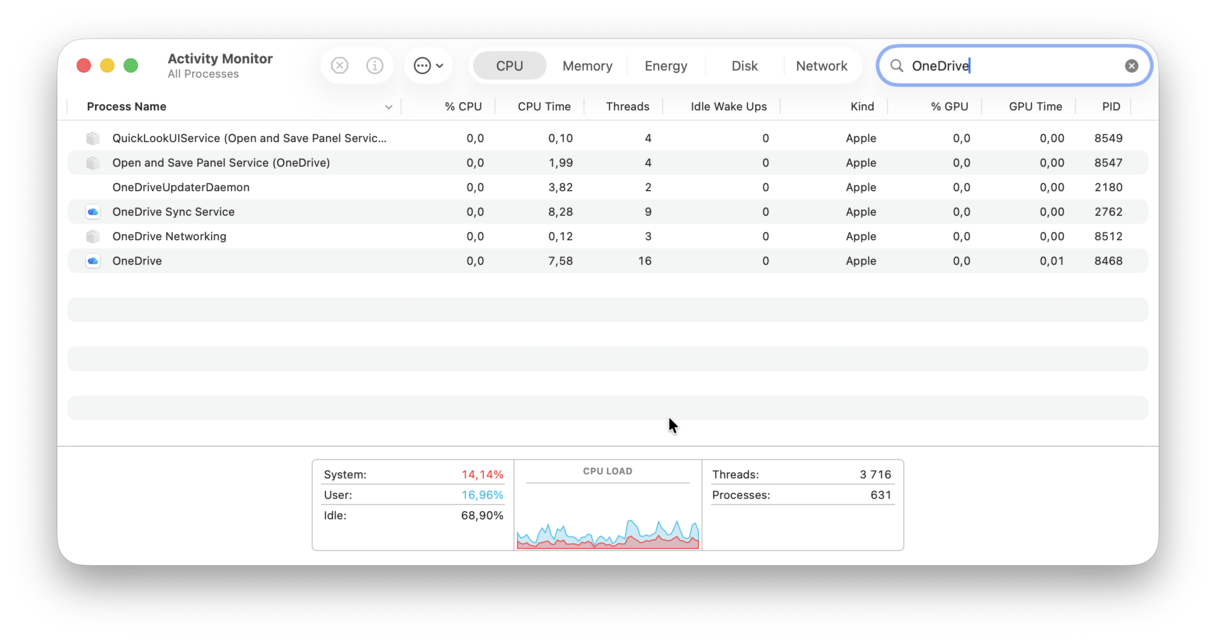Click PID value 8512

(x=1108, y=237)
